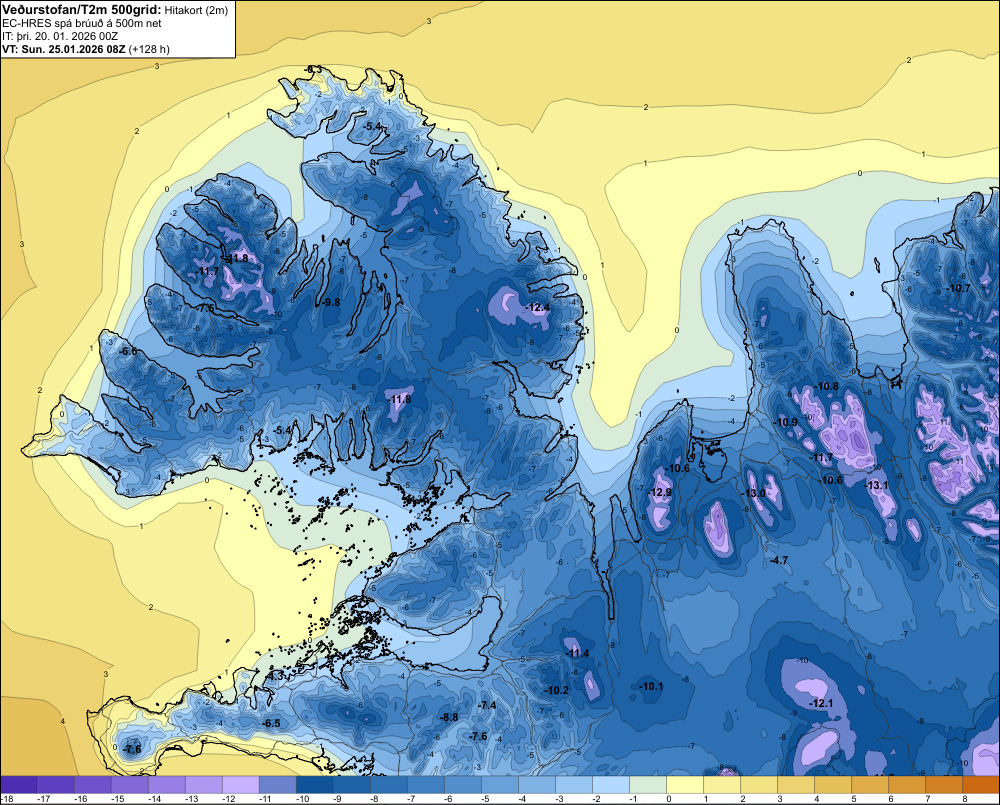Click the -12.4 temperature label
Screen dimensions: 1000x805
click(538, 307)
